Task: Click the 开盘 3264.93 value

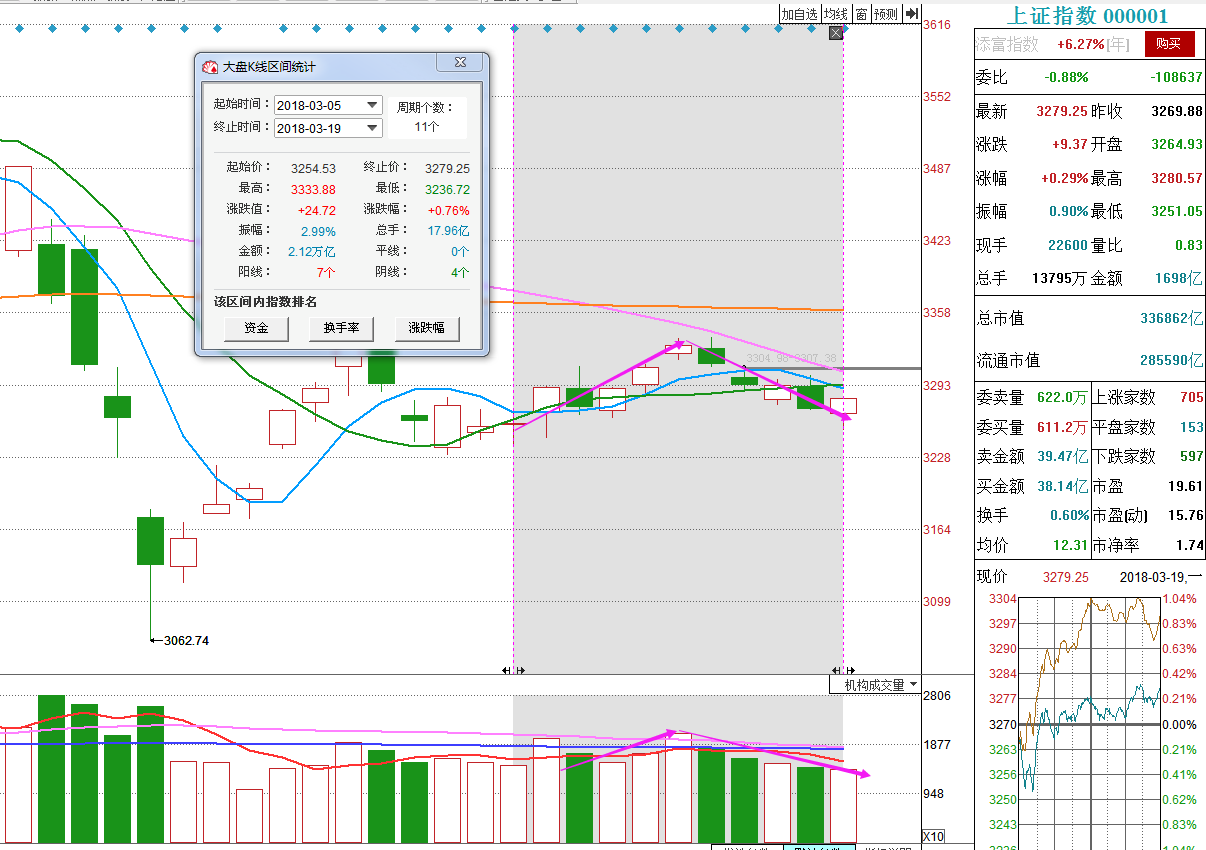Action: [x=1176, y=145]
